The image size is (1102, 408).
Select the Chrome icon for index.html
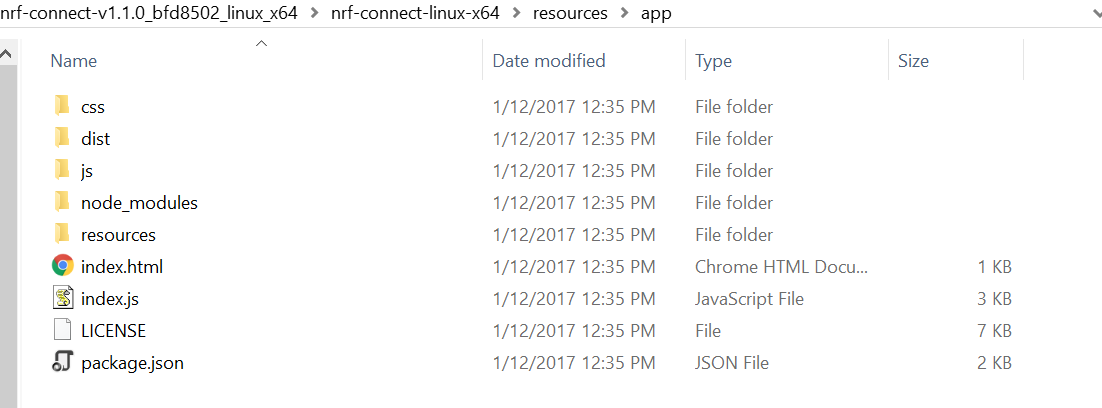point(63,266)
